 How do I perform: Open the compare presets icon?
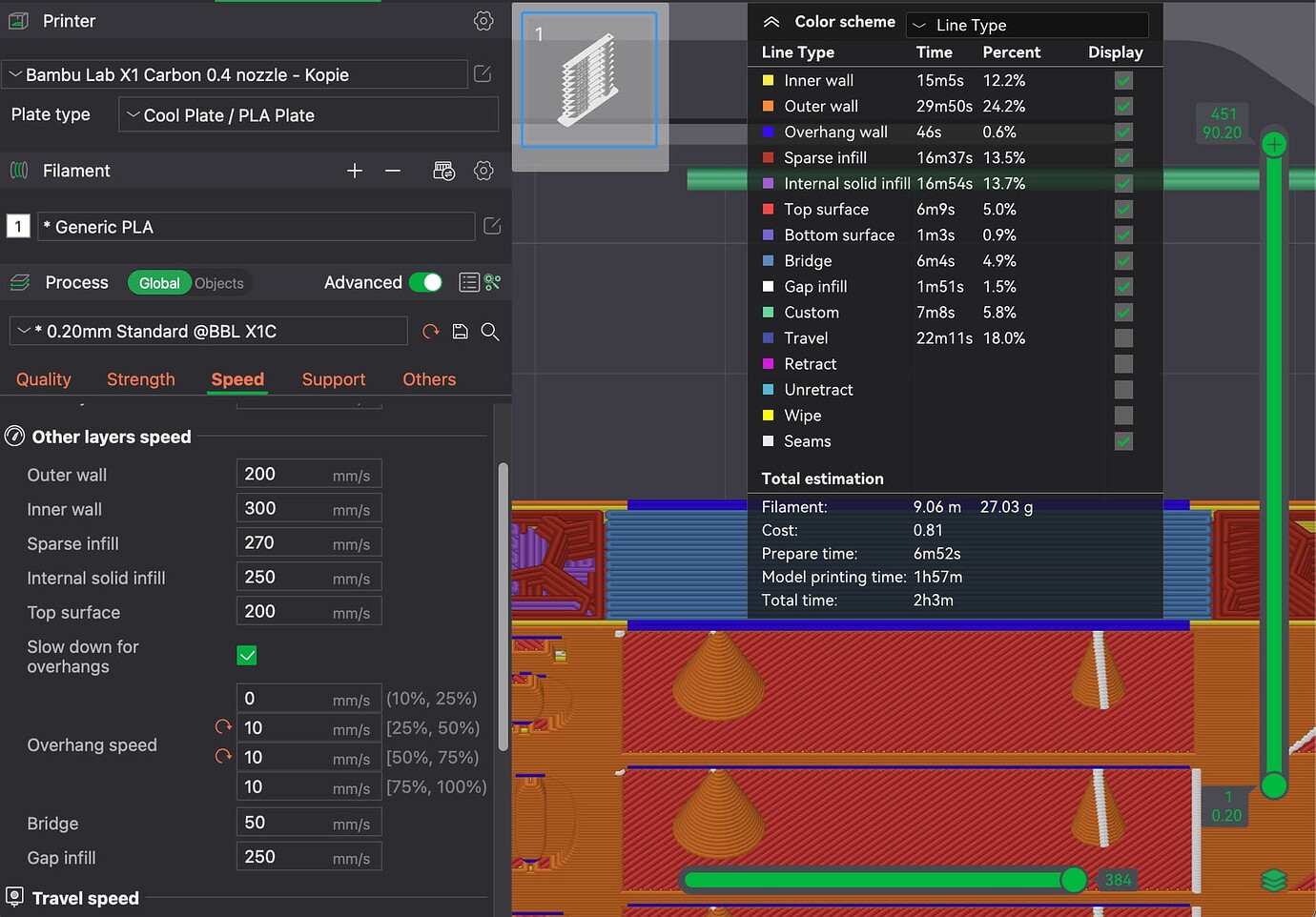click(x=492, y=282)
